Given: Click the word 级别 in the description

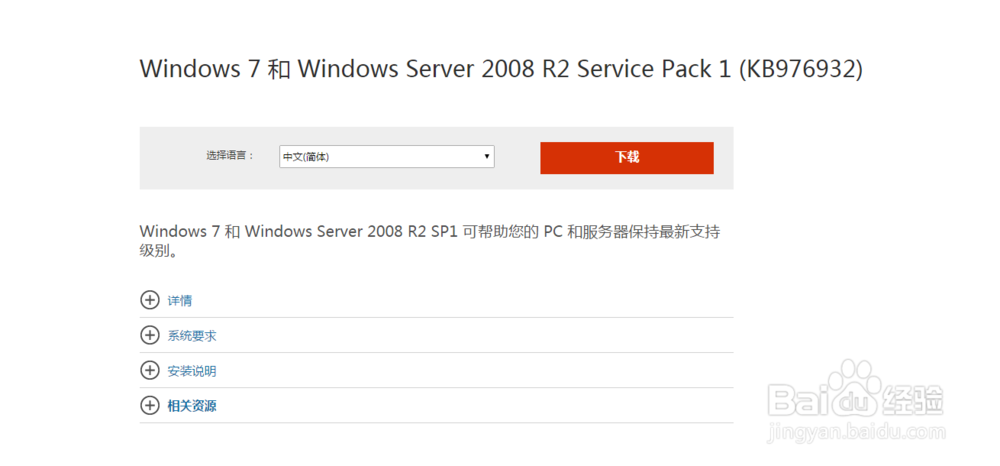Looking at the screenshot, I should (155, 251).
